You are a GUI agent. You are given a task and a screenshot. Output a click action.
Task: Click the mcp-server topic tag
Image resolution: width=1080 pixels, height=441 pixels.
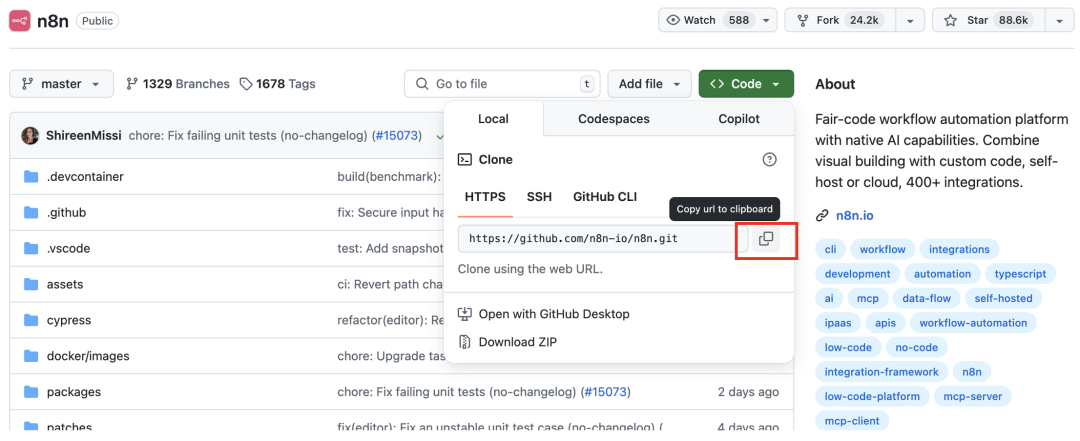973,396
